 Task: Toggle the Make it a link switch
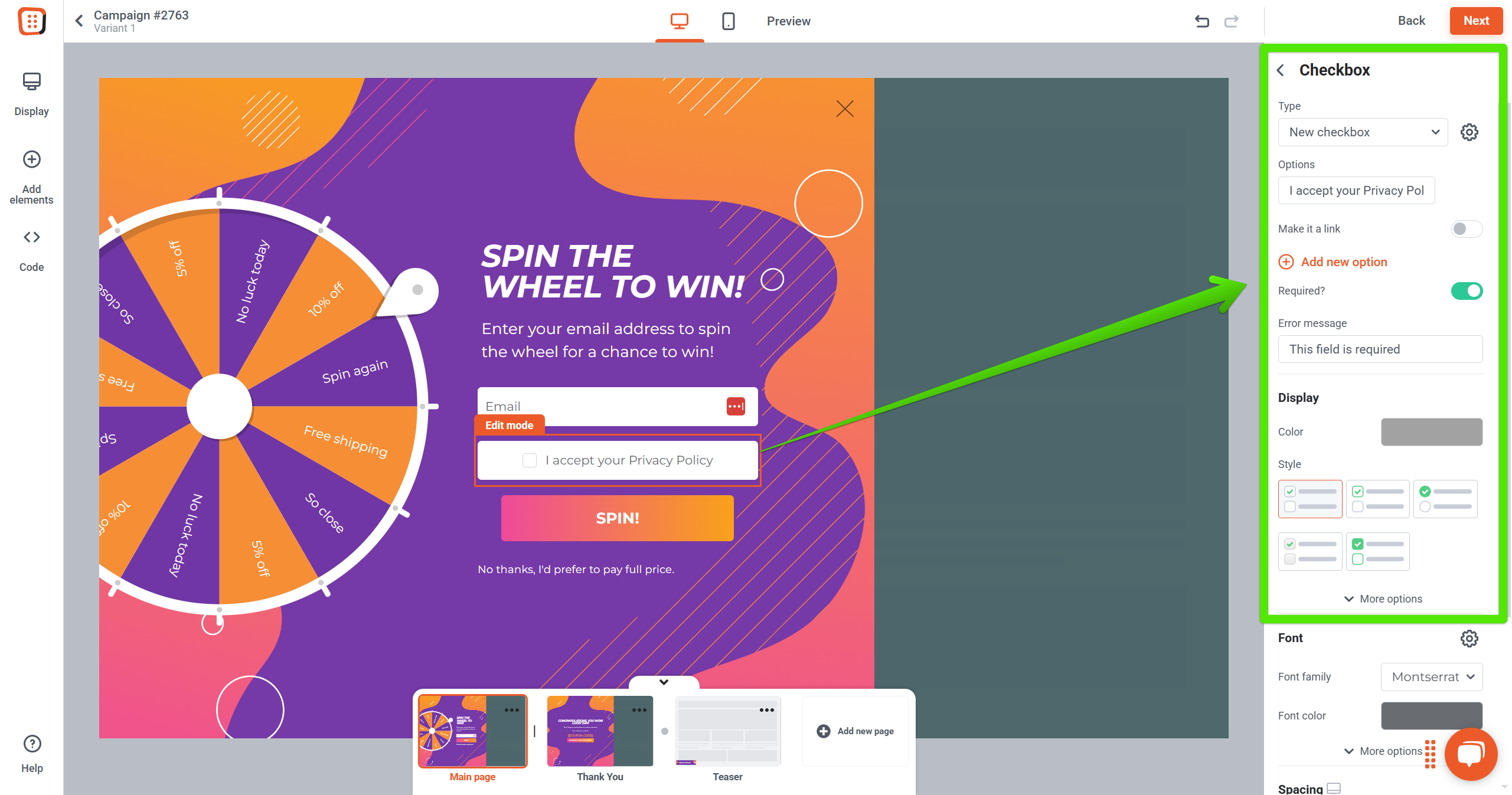1467,229
